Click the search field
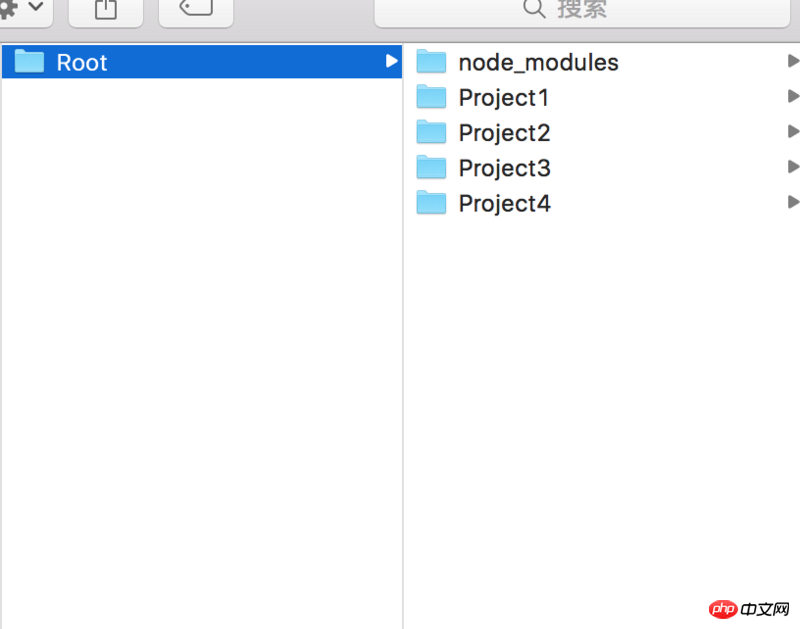This screenshot has width=800, height=629. (x=586, y=10)
